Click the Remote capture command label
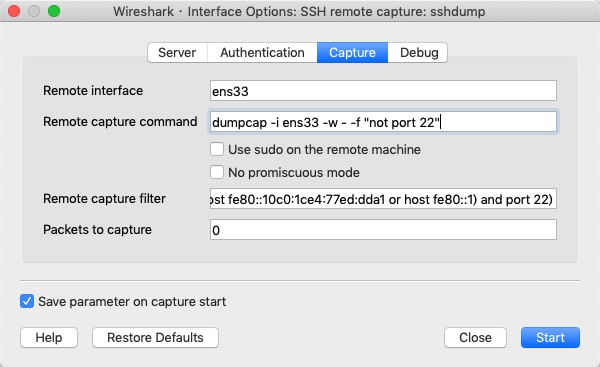Screen dimensions: 600x367 [120, 122]
